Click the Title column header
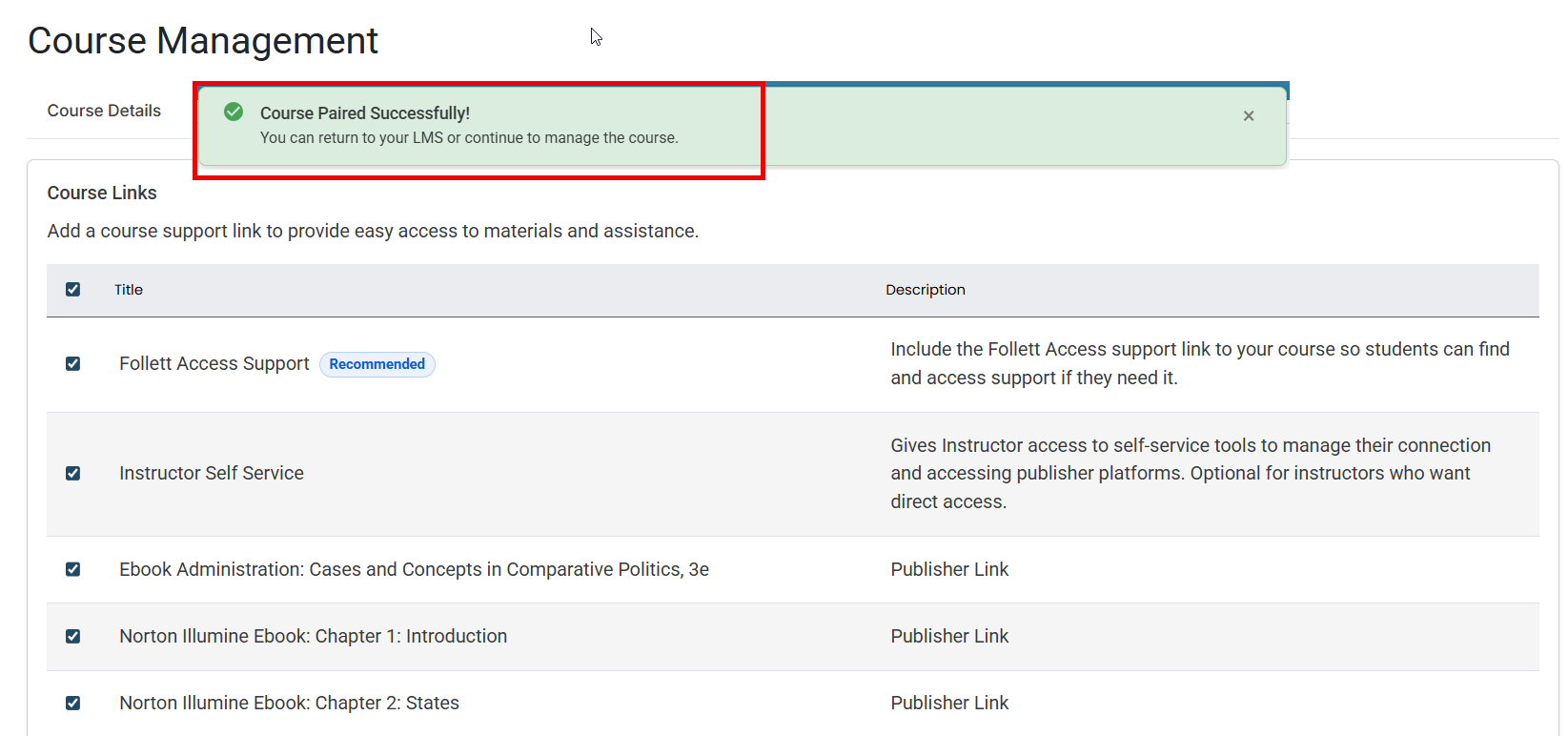 (129, 290)
